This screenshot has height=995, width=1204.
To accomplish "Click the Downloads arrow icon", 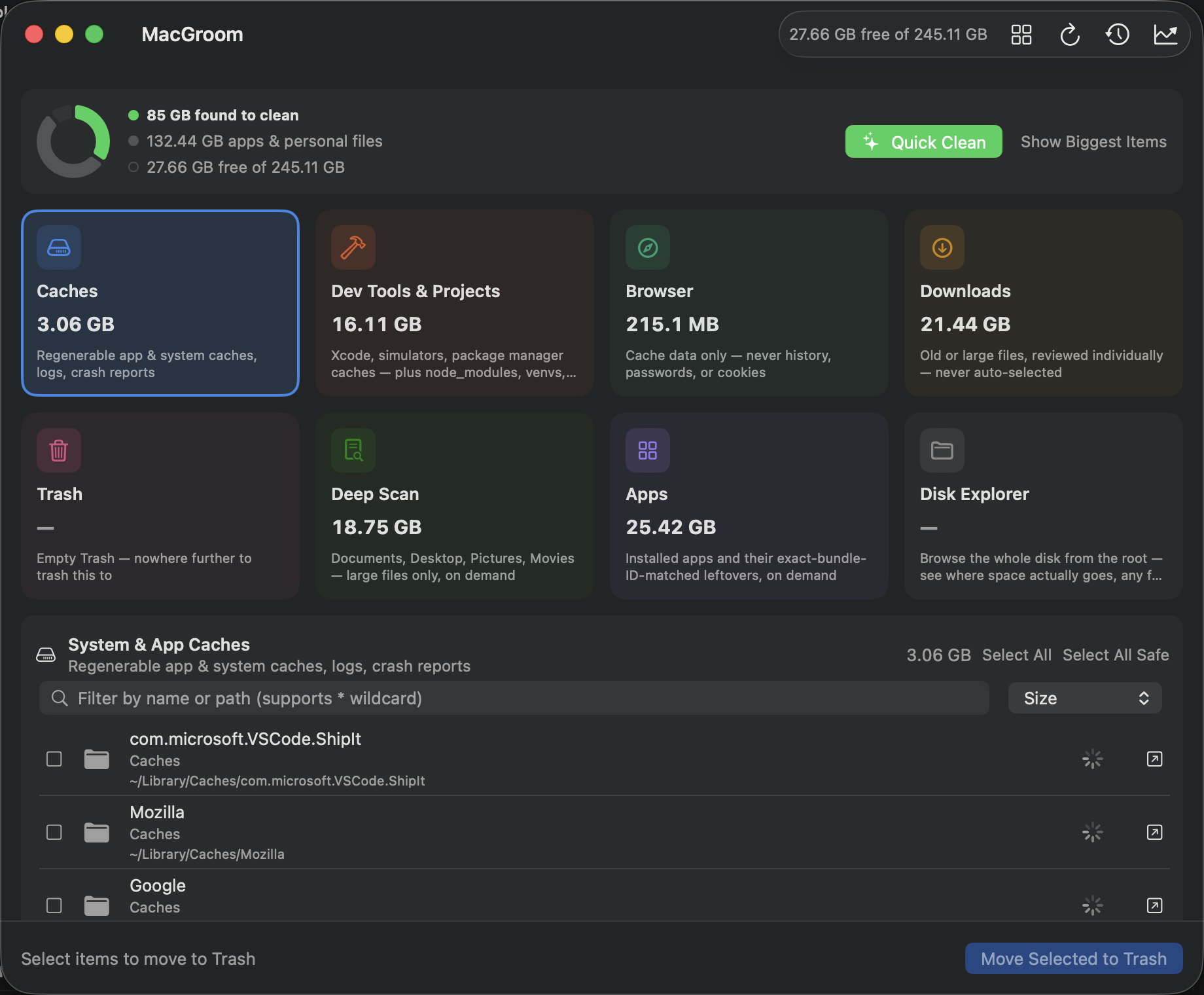I will click(x=942, y=247).
